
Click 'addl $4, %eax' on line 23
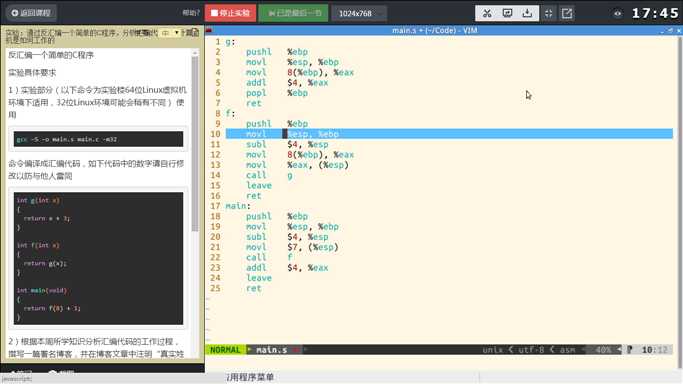pyautogui.click(x=287, y=268)
